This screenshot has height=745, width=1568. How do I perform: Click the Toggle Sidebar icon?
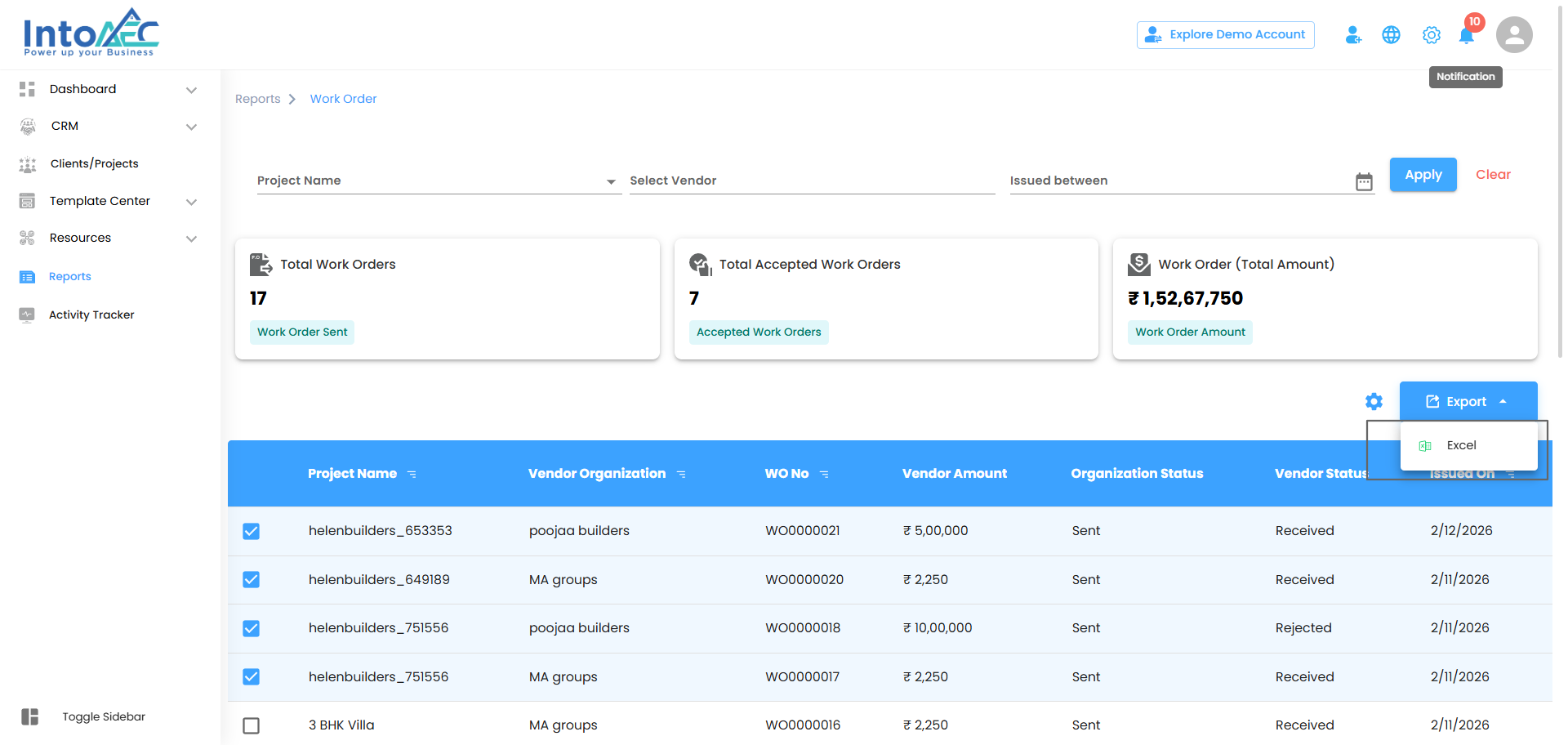point(30,716)
